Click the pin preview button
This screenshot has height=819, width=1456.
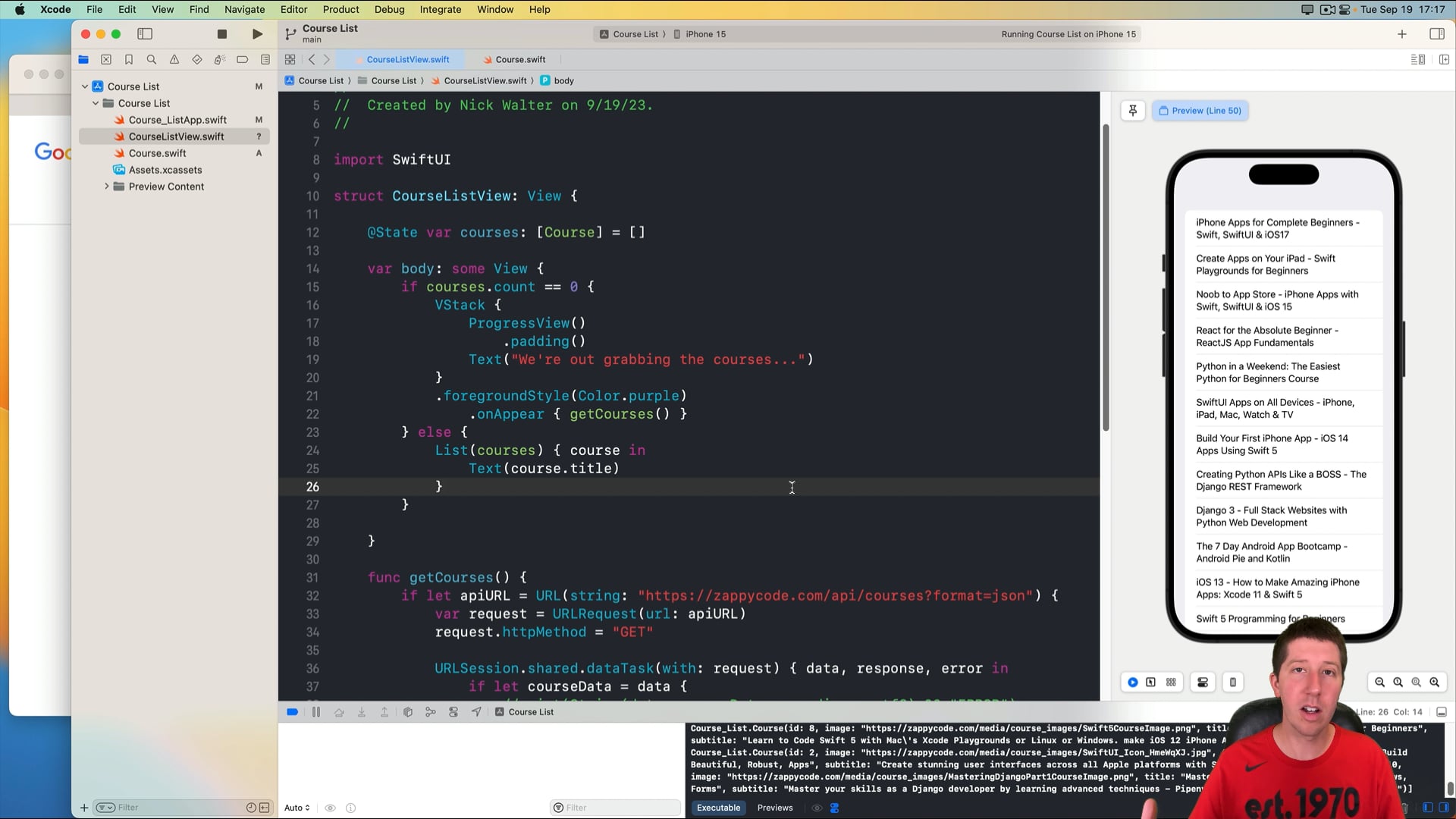point(1133,111)
